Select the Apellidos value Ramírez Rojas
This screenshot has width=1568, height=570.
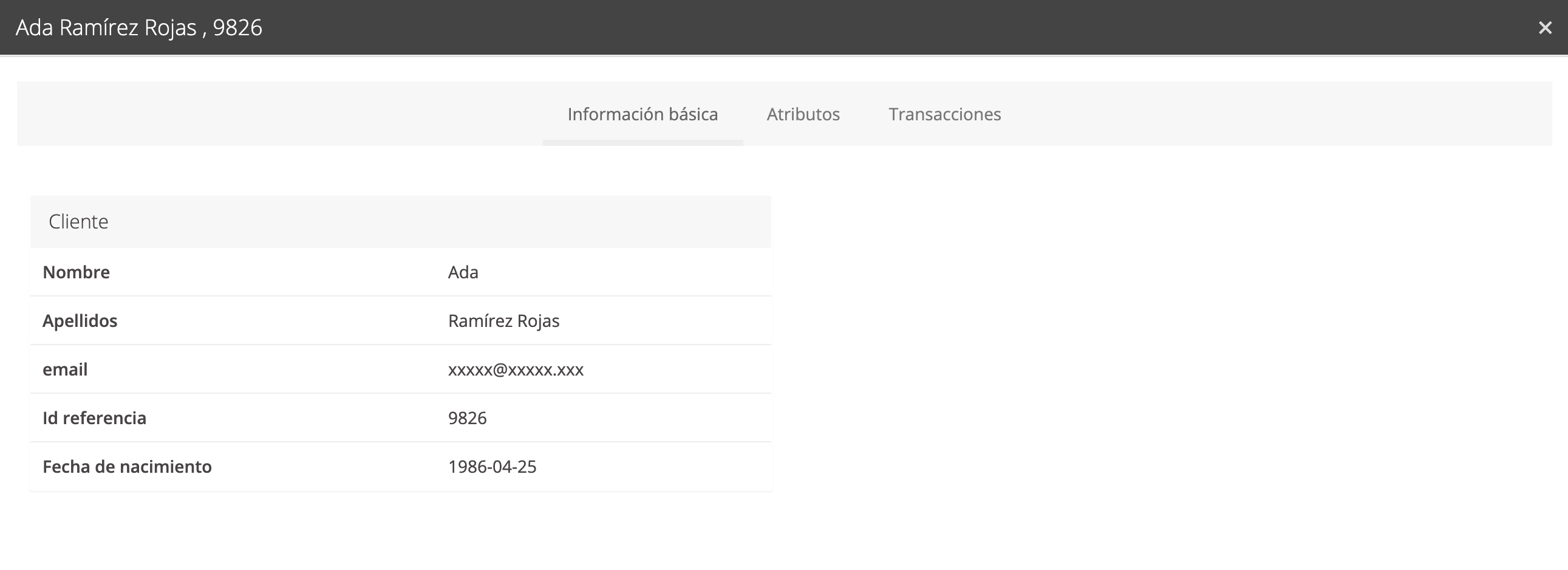coord(503,321)
